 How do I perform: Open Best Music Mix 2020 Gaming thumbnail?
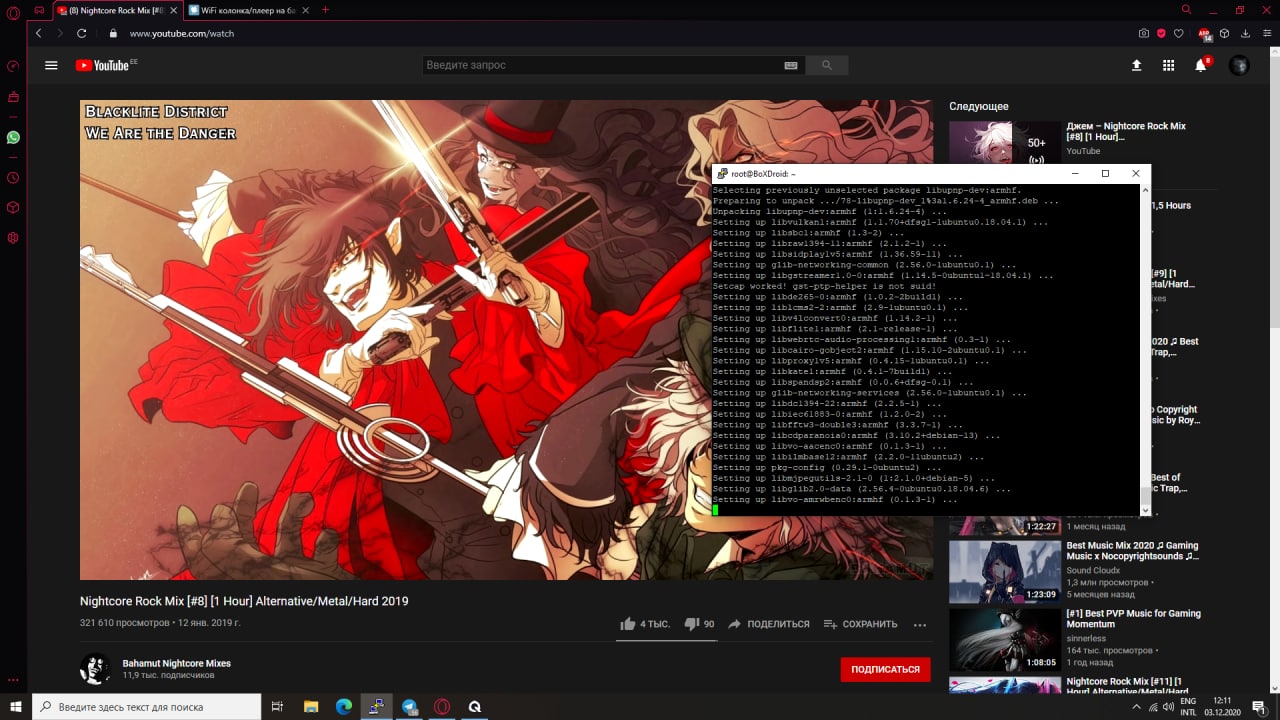(1005, 572)
